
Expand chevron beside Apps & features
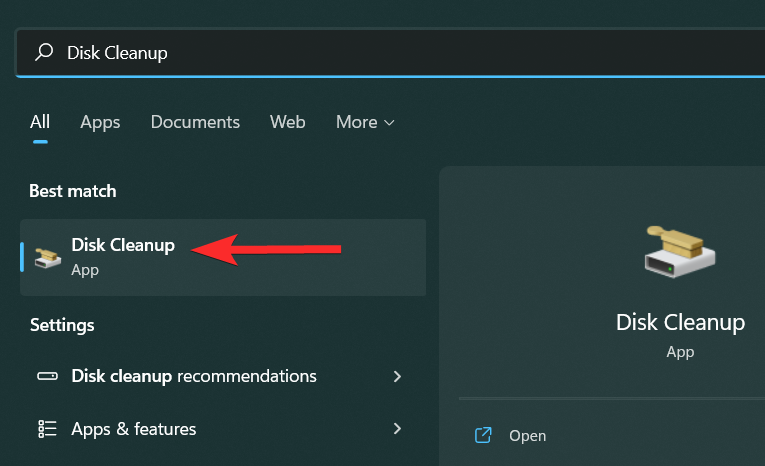(397, 429)
